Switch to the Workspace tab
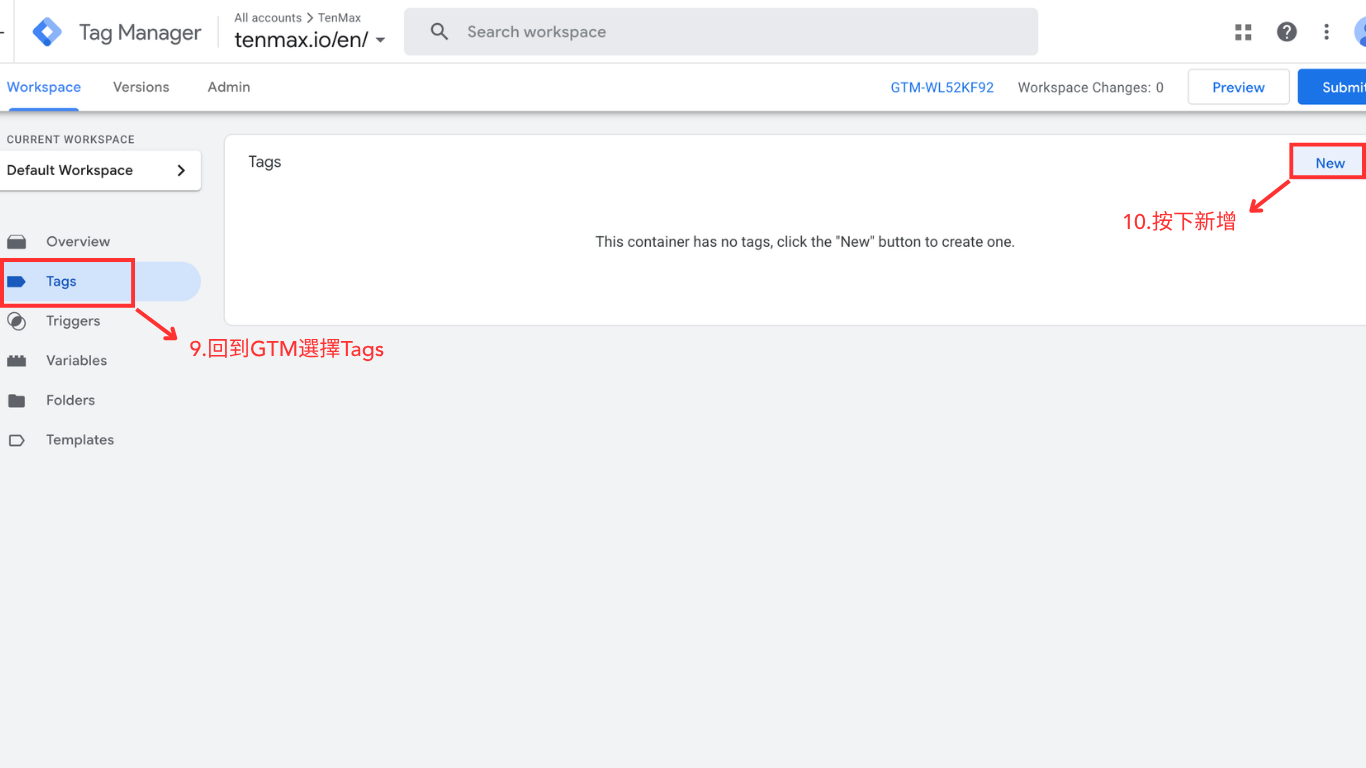This screenshot has height=768, width=1366. pos(44,87)
